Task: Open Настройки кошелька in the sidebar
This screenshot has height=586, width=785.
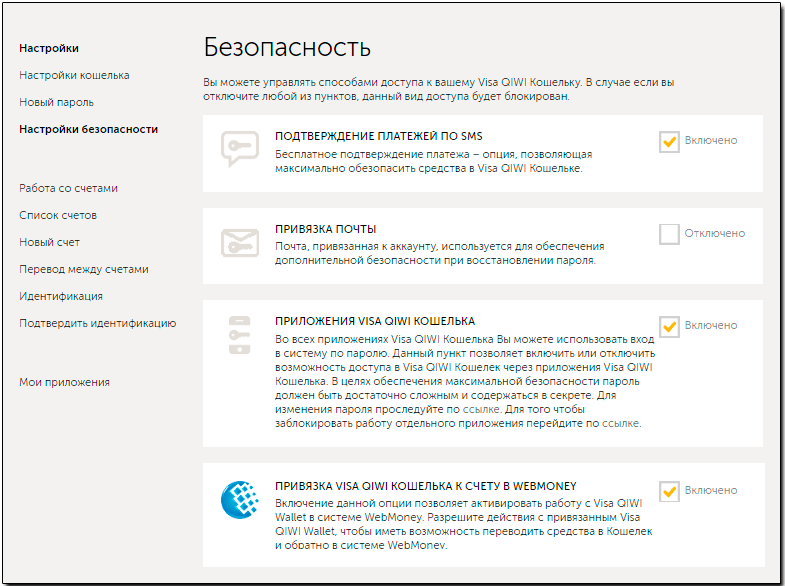Action: click(x=74, y=75)
